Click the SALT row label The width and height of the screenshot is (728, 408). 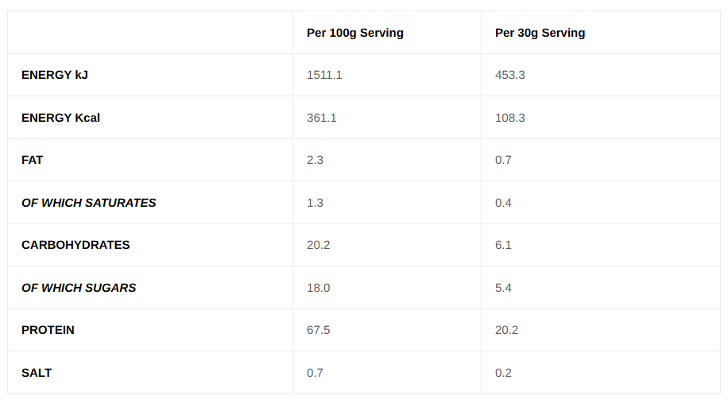click(36, 373)
